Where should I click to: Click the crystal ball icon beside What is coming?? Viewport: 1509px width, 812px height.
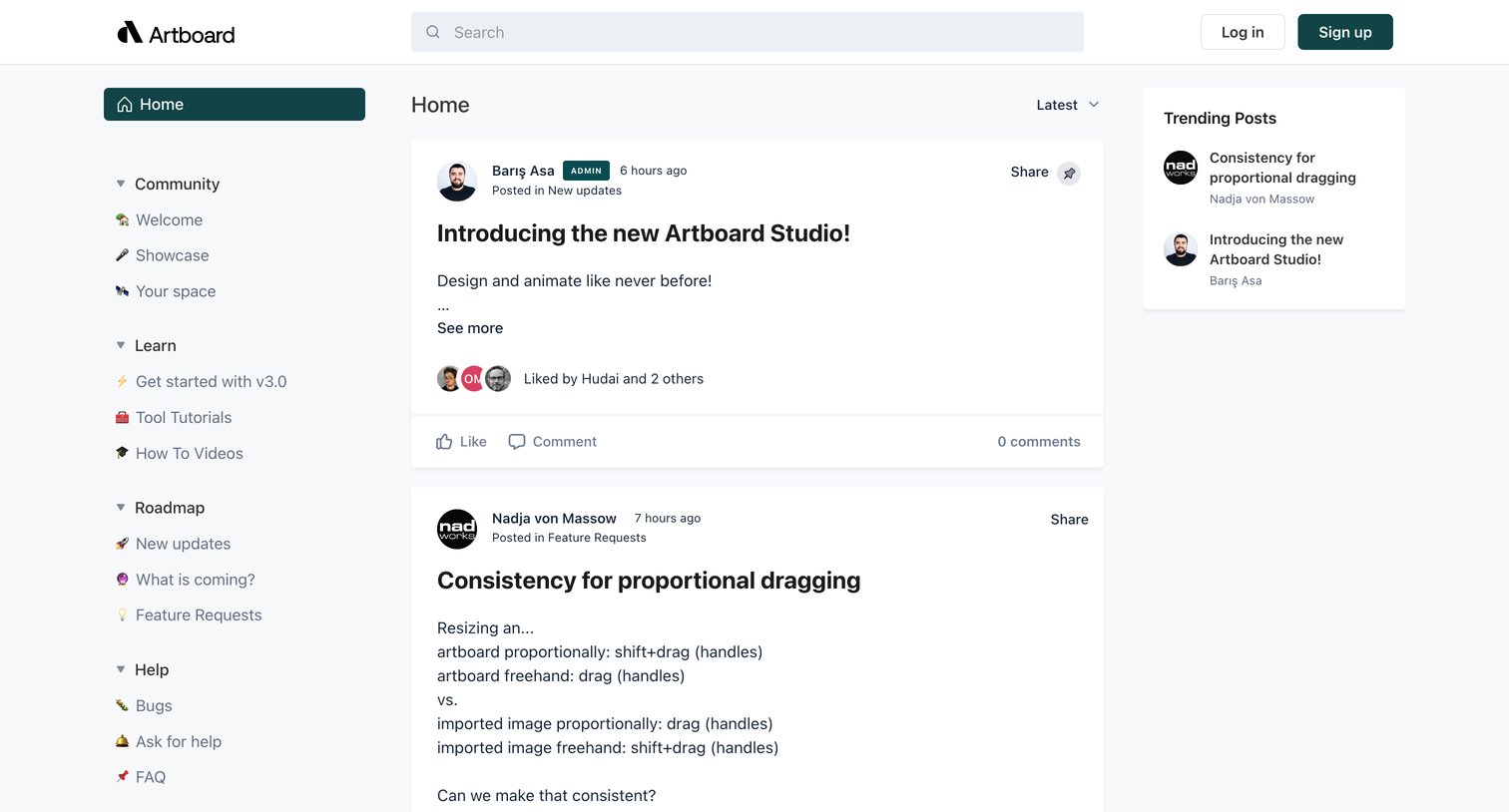(122, 580)
